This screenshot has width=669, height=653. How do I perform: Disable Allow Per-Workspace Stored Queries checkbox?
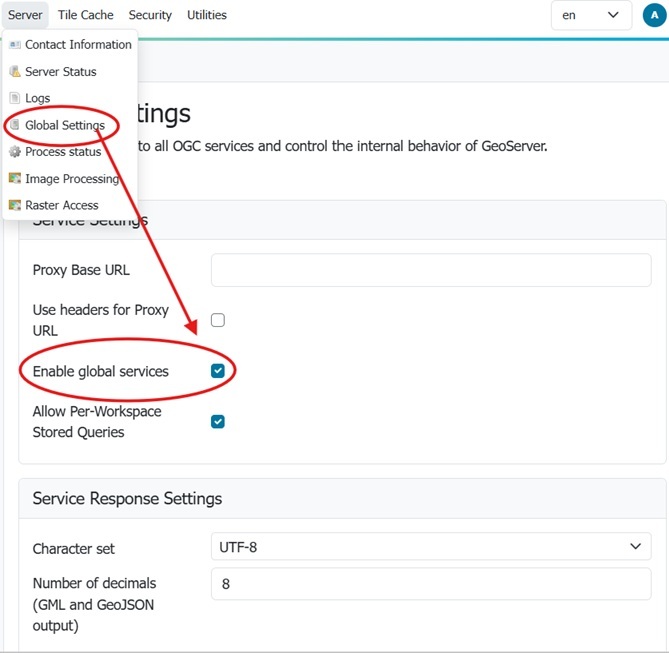[x=218, y=421]
